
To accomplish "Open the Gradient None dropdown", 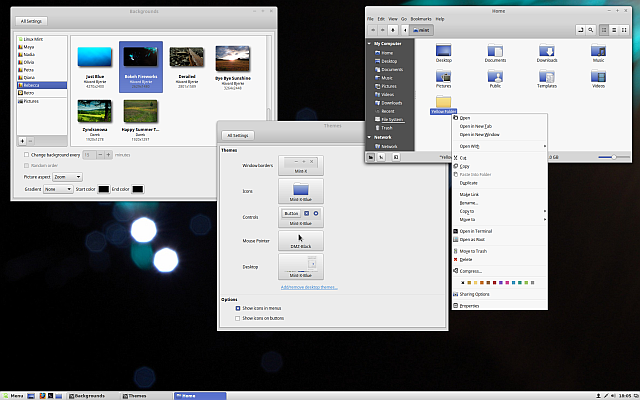I will [x=57, y=189].
